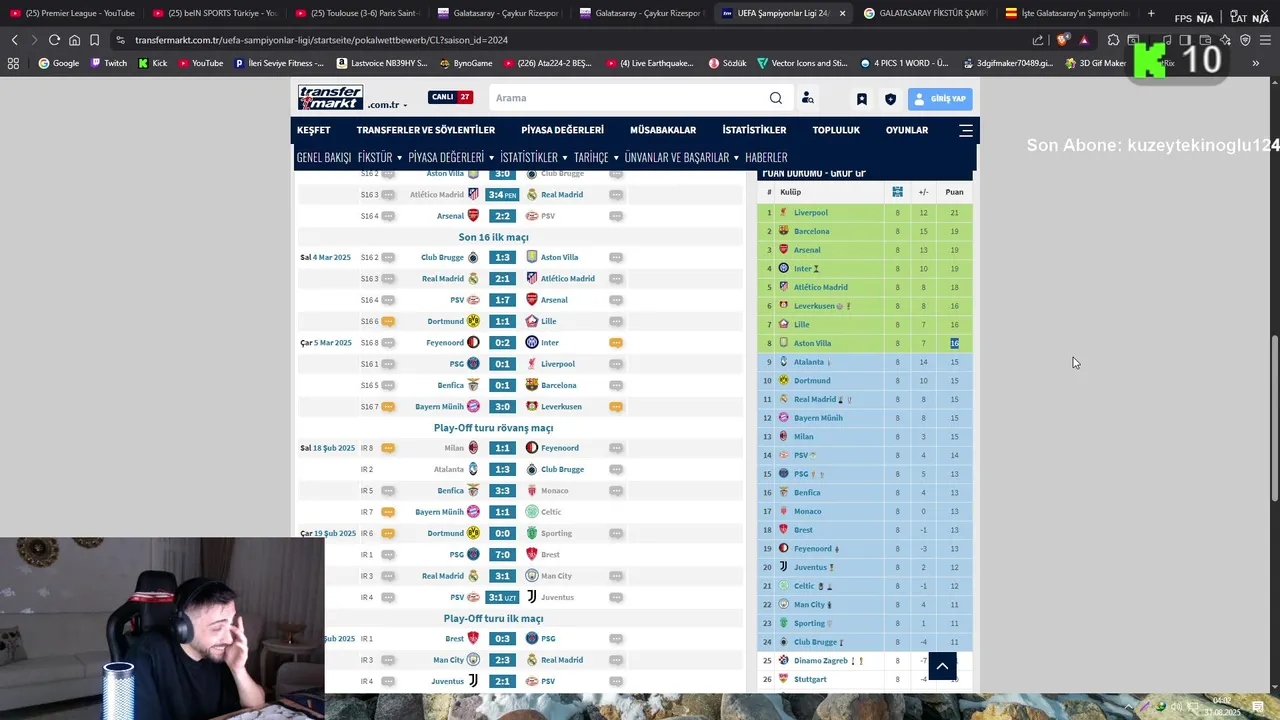Image resolution: width=1280 pixels, height=720 pixels.
Task: Click the Feyenoord crest in Feyenoord–Inter row
Action: (473, 343)
